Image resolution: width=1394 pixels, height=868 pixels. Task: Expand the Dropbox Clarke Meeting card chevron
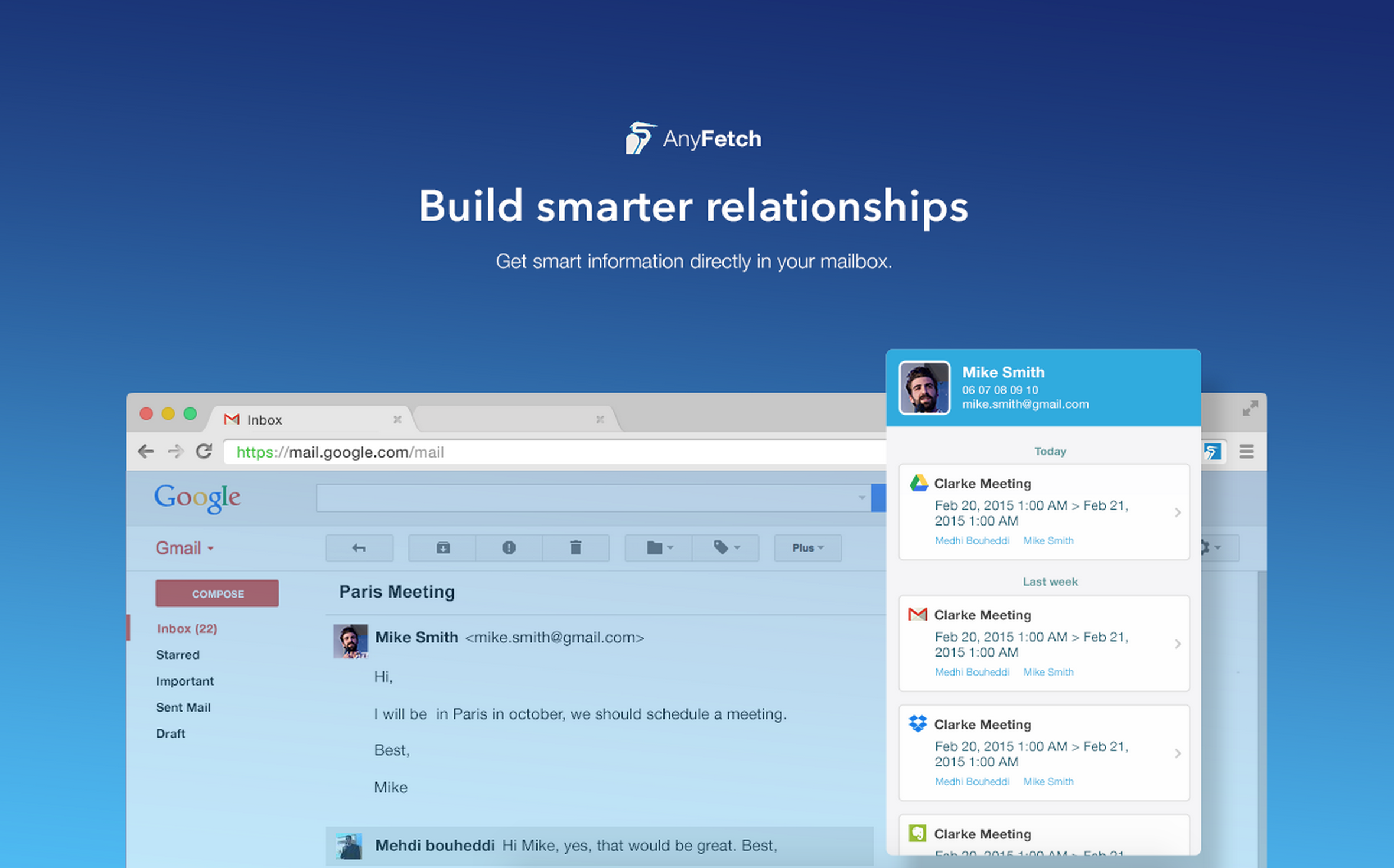click(x=1177, y=753)
